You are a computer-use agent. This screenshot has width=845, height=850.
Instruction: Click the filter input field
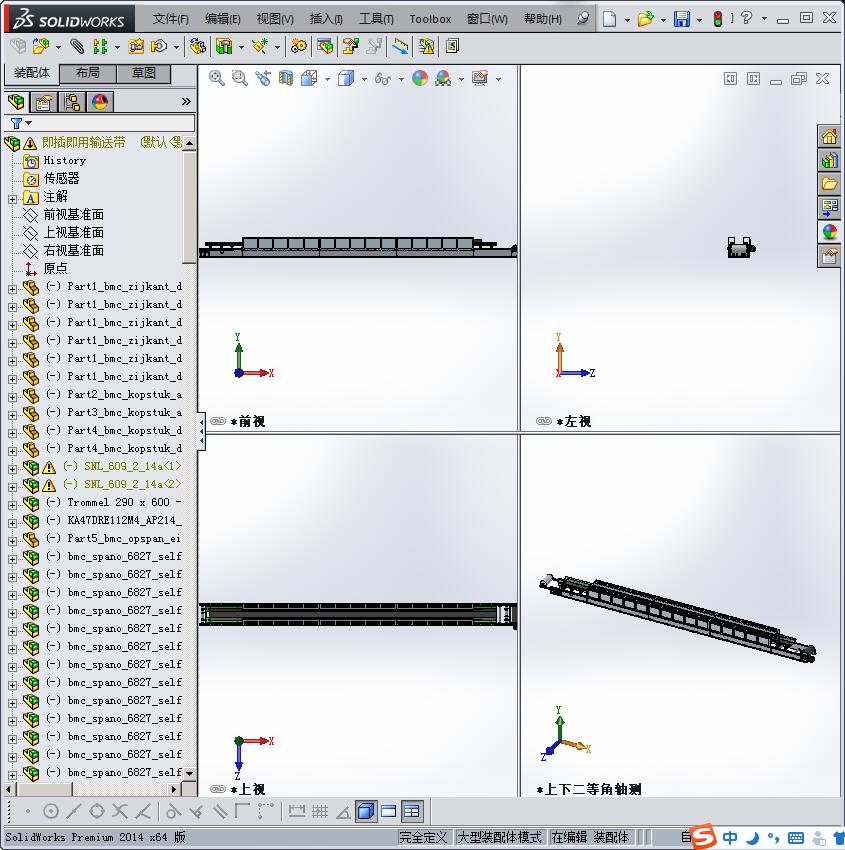point(113,123)
